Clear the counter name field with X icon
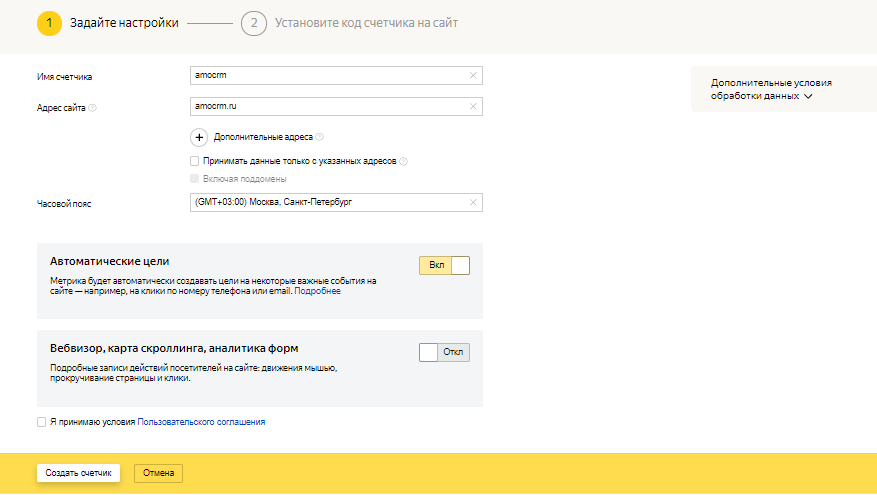 tap(473, 75)
